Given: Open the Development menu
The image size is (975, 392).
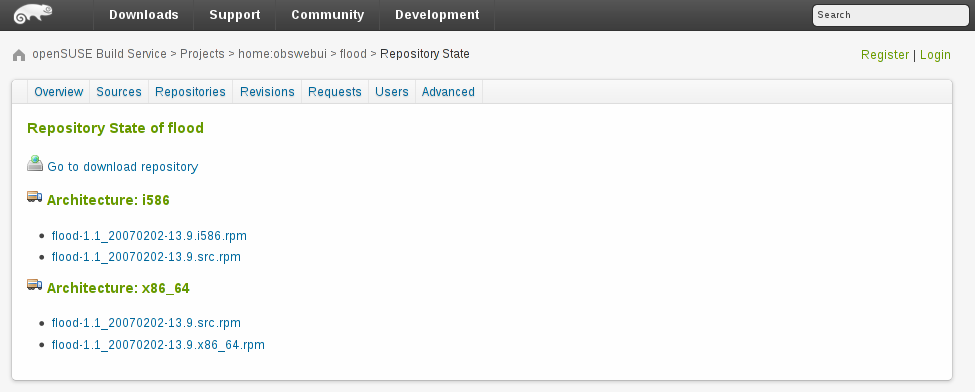Looking at the screenshot, I should click(437, 15).
